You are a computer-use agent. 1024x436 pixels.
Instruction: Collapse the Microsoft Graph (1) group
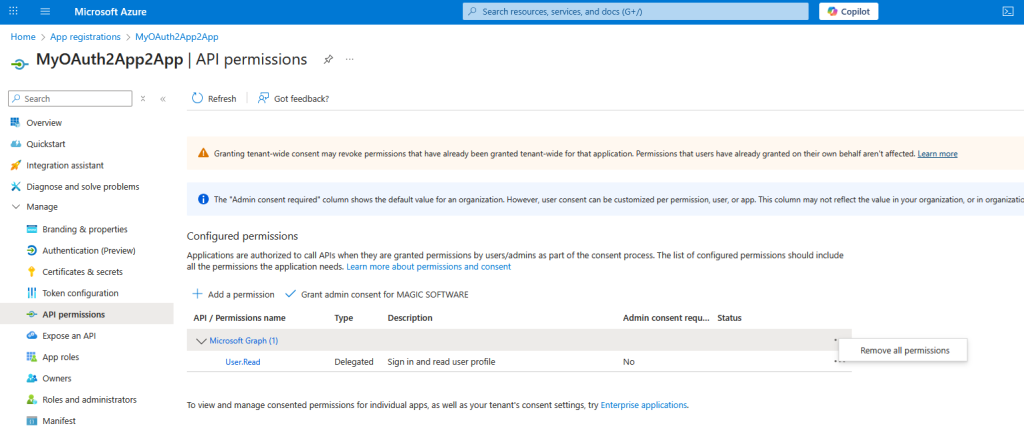click(x=200, y=341)
